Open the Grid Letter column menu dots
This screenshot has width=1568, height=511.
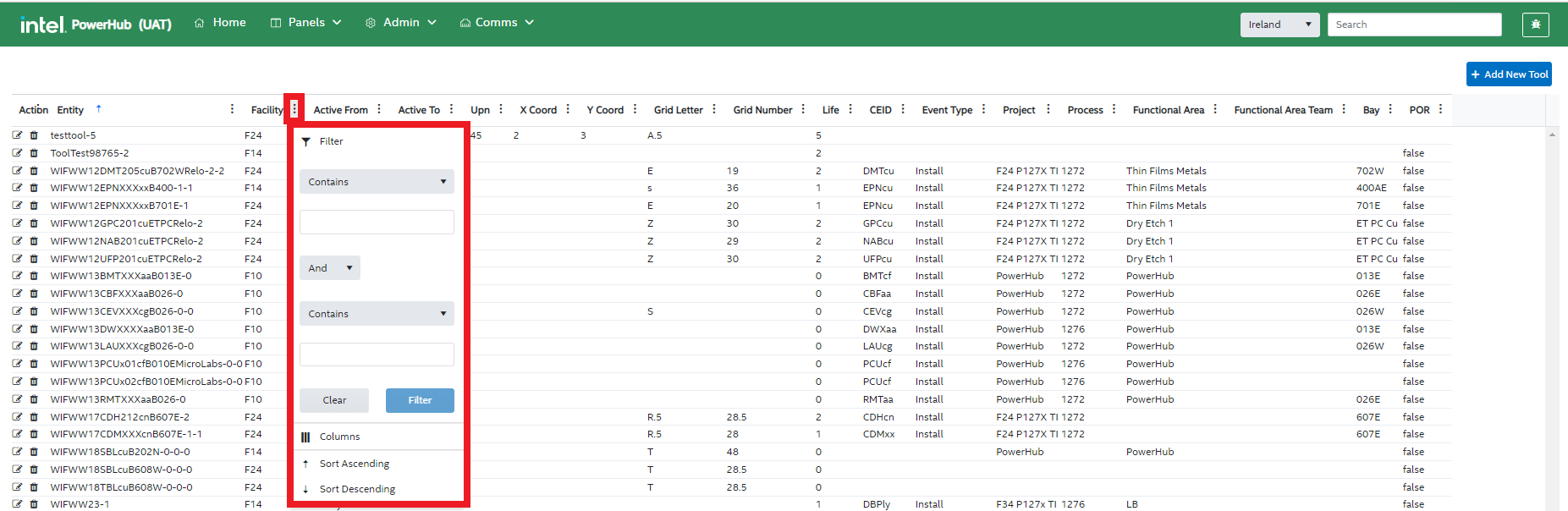(x=714, y=109)
